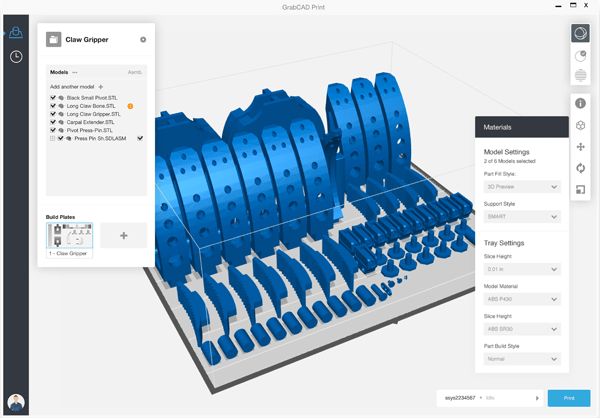Open the print history clock icon
Image resolution: width=600 pixels, height=418 pixels.
16,56
